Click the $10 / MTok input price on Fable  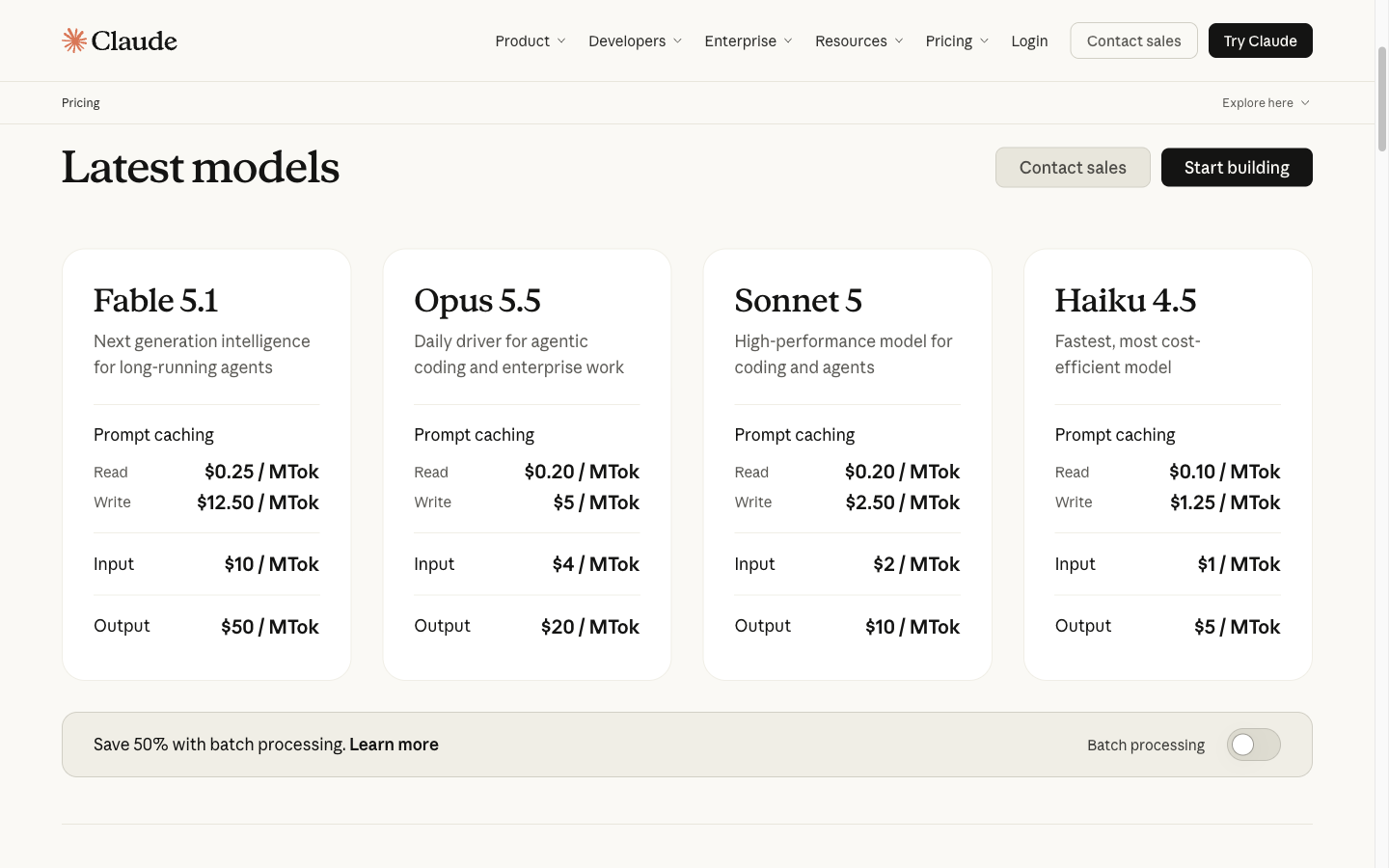click(x=272, y=564)
